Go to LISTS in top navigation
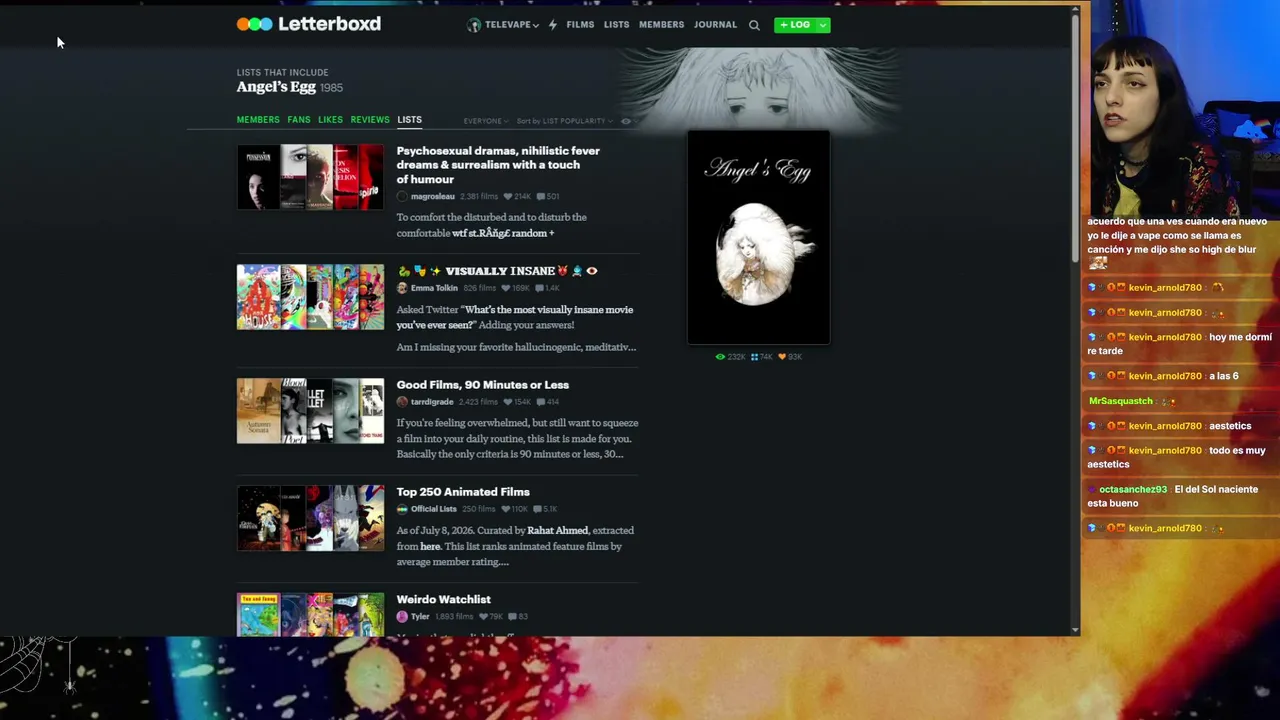The height and width of the screenshot is (720, 1280). [x=616, y=25]
